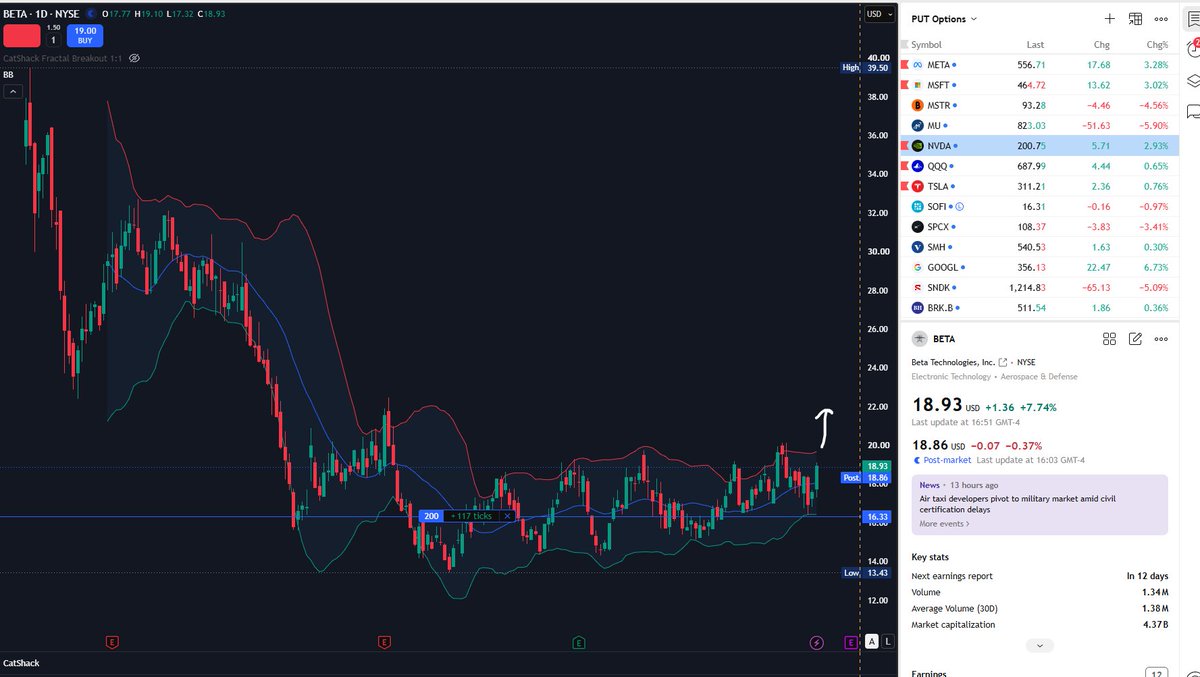Open the note edit icon for BETA
Image resolution: width=1200 pixels, height=677 pixels.
coord(1135,339)
